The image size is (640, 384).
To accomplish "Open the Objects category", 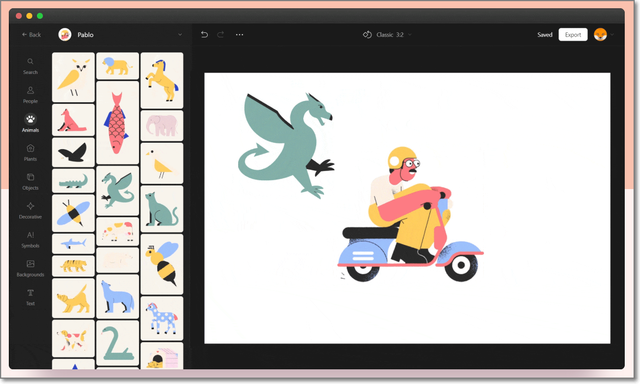I will 30,182.
